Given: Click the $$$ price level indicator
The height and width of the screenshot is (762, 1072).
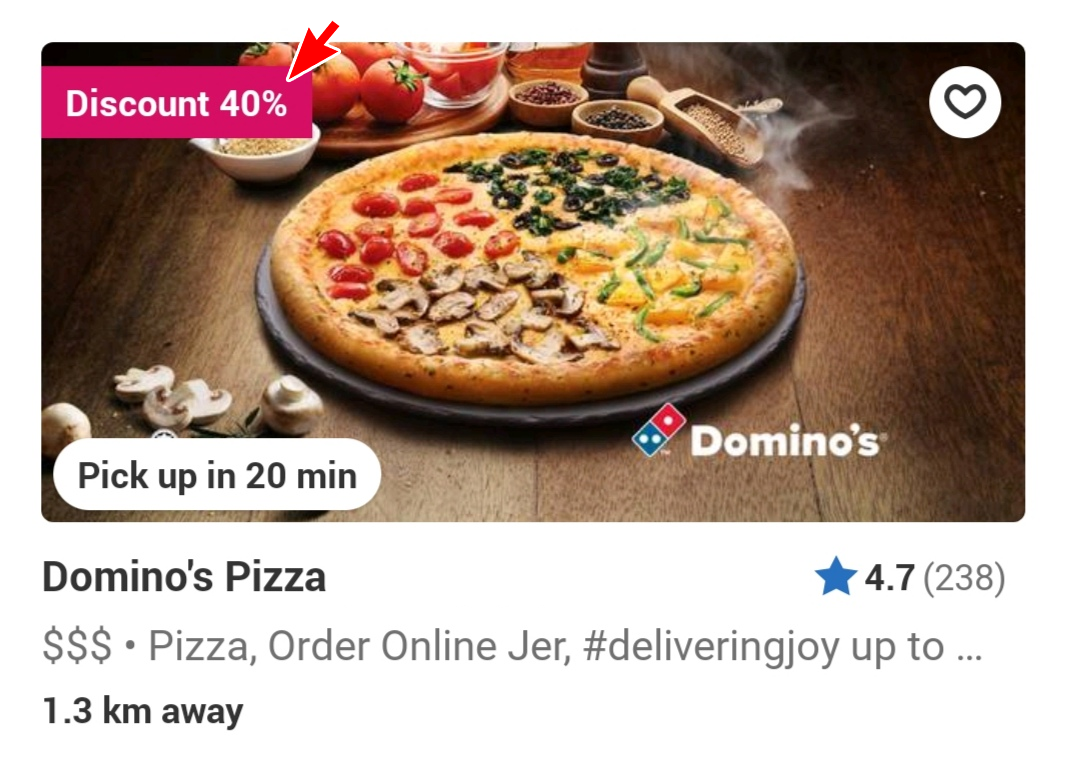Looking at the screenshot, I should point(77,646).
